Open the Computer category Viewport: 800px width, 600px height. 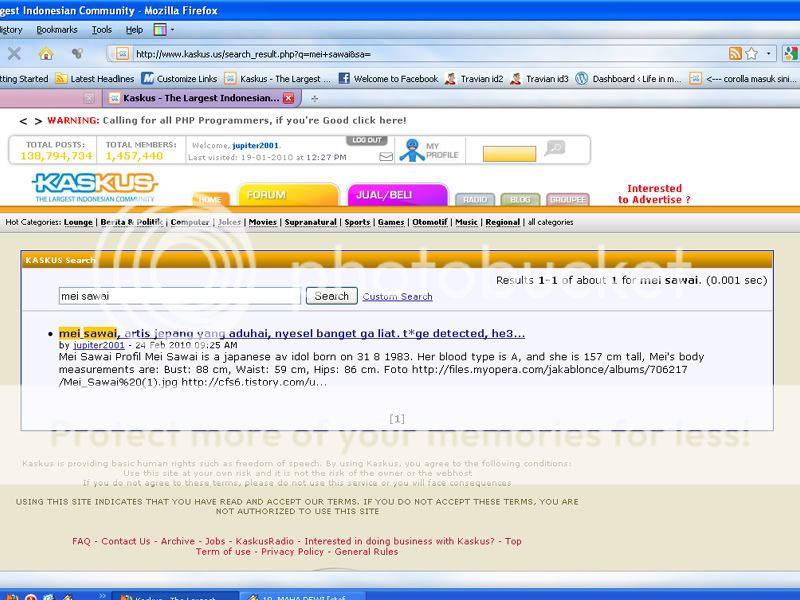190,222
